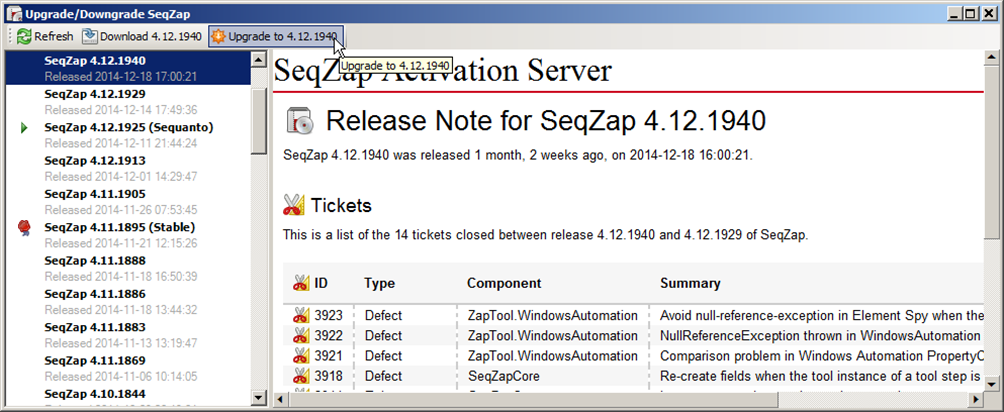
Task: Click the icon beside ticket 3923
Action: tap(301, 315)
